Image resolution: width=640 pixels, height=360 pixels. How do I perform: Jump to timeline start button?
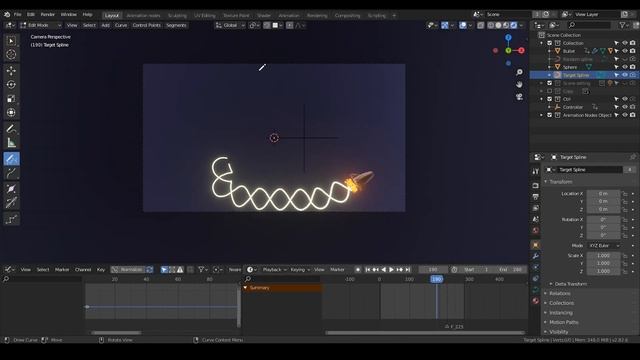(x=367, y=270)
